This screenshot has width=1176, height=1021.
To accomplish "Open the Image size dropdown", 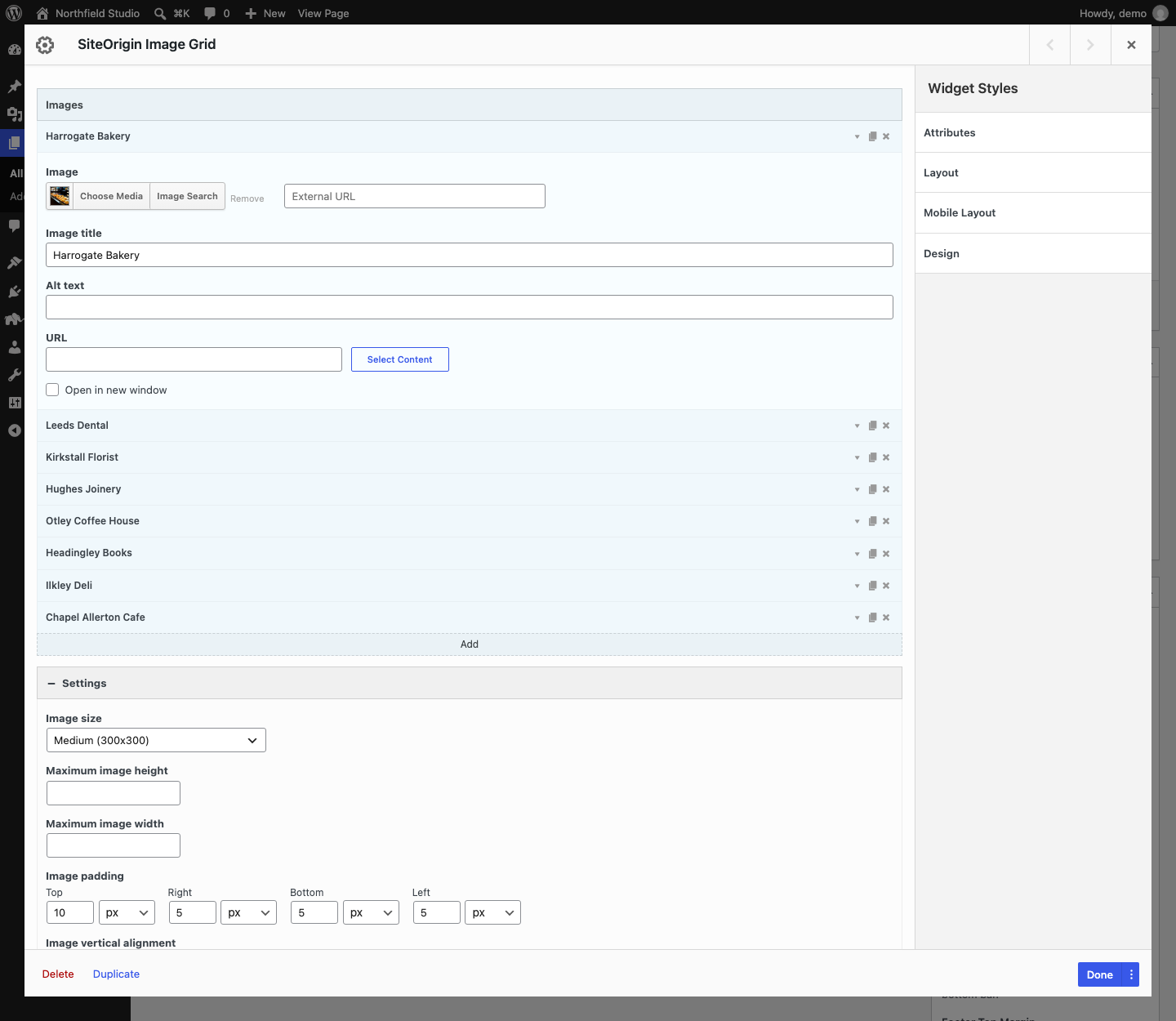I will (156, 740).
